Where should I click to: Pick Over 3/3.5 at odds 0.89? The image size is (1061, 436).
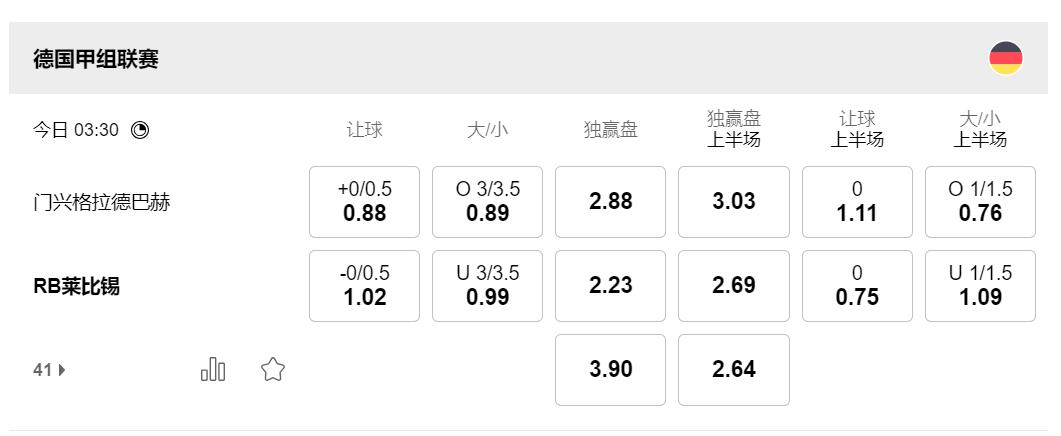pyautogui.click(x=487, y=202)
